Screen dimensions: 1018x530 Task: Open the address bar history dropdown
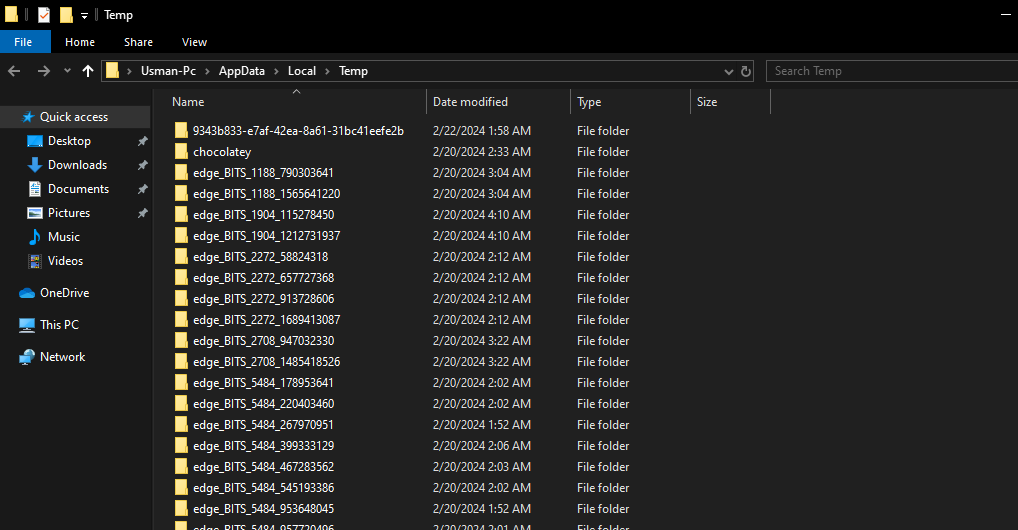[x=729, y=71]
